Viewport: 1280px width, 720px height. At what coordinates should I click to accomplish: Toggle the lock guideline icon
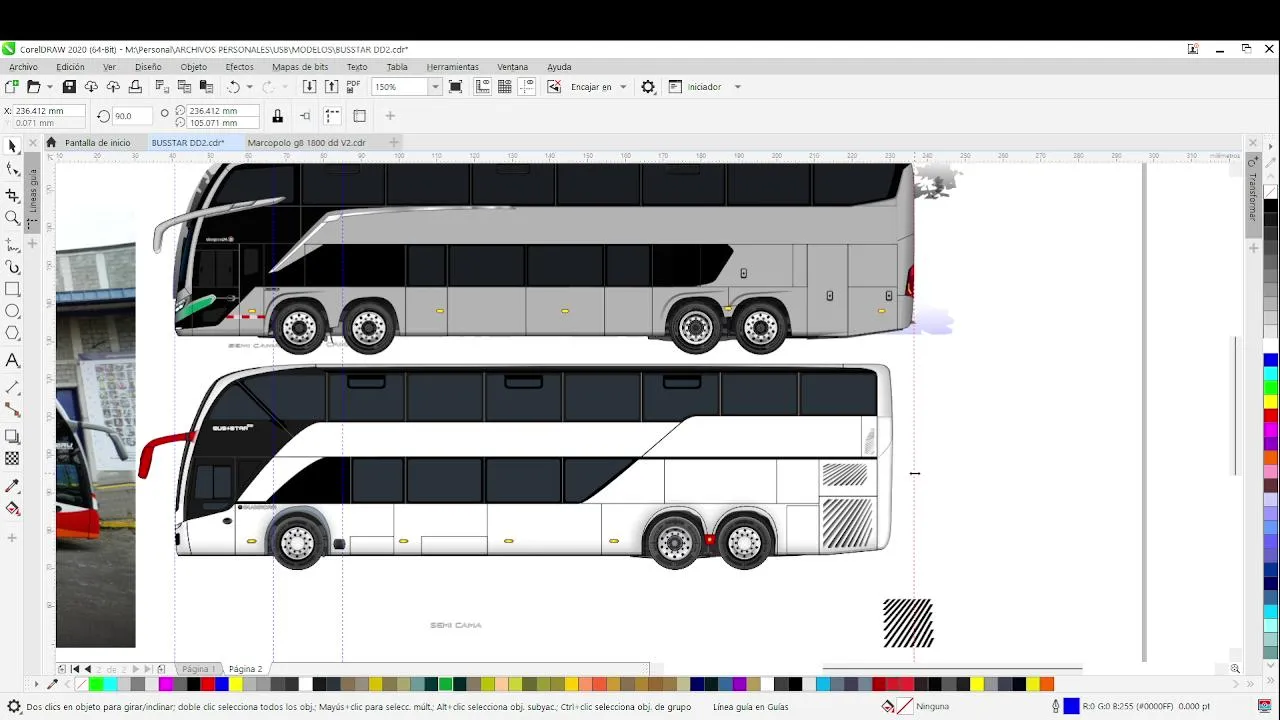pos(278,116)
